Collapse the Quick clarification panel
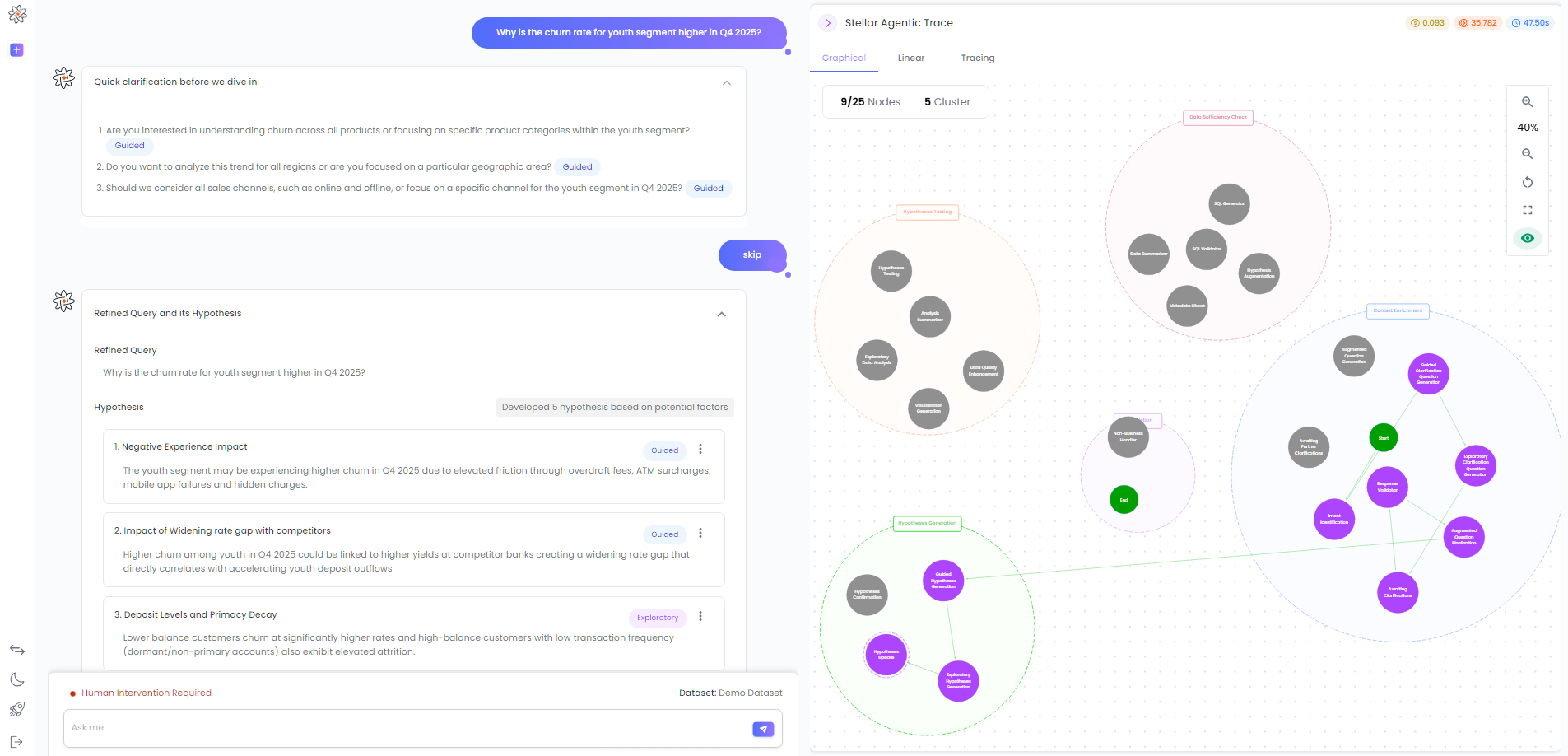The height and width of the screenshot is (756, 1568). 726,82
